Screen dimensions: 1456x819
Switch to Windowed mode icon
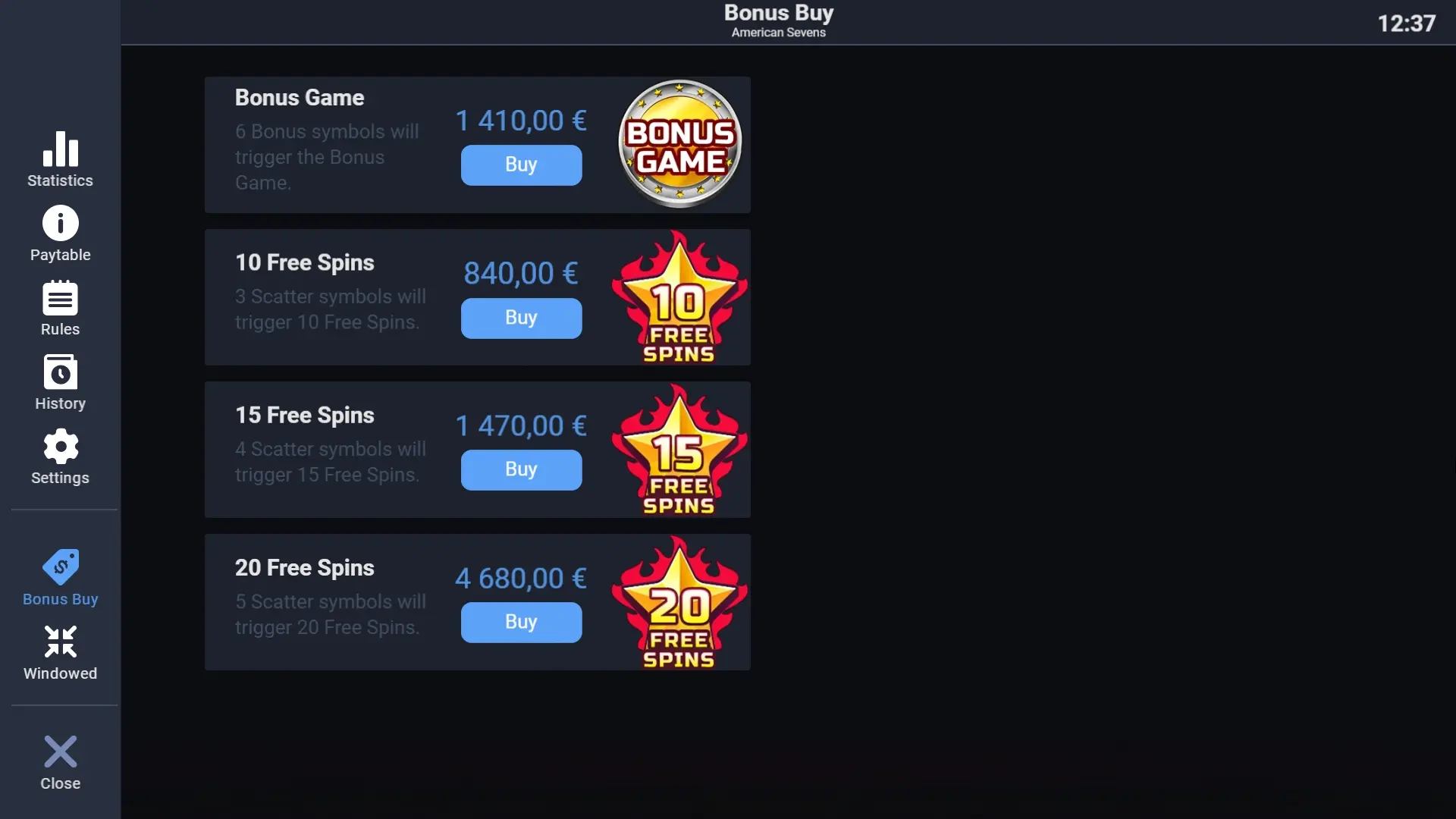coord(61,642)
